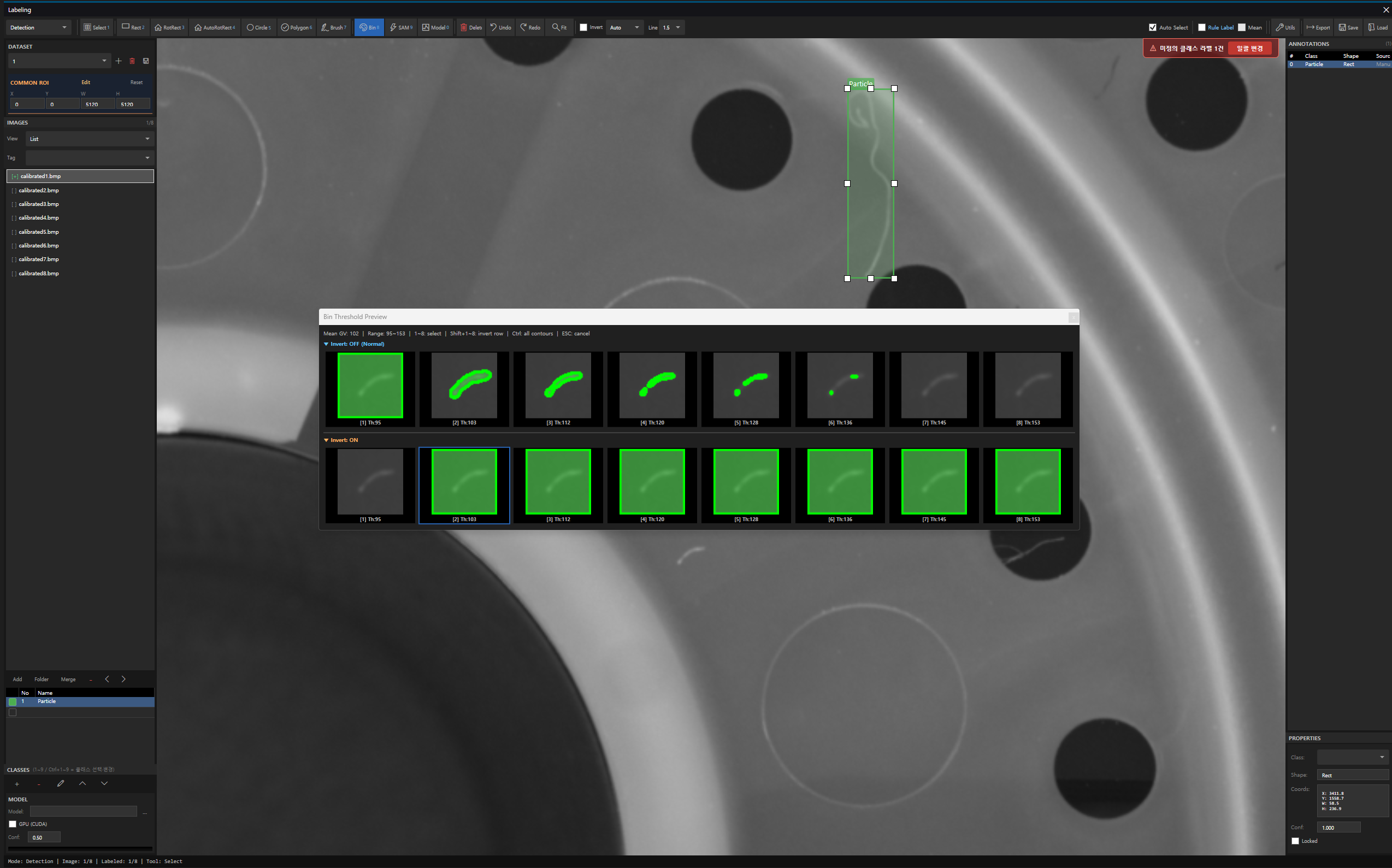Viewport: 1392px width, 868px height.
Task: Expand the dataset selector dropdown
Action: coord(59,61)
